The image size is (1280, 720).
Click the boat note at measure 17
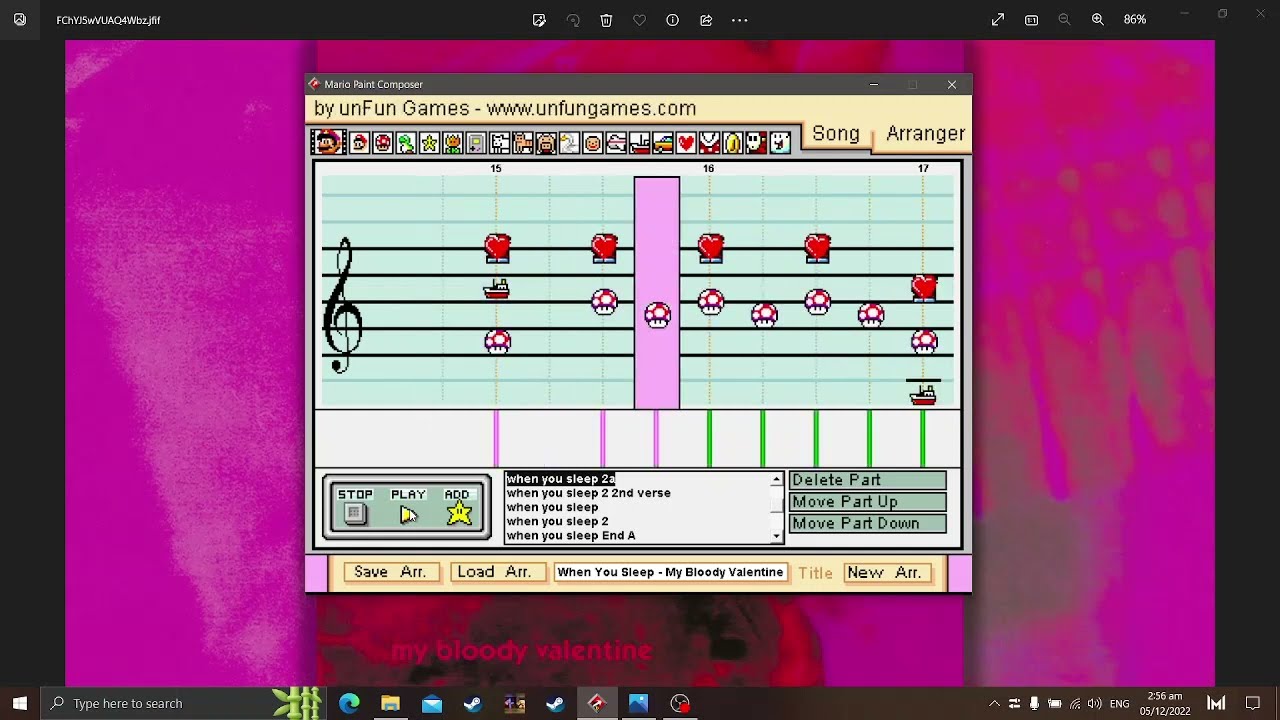click(x=923, y=394)
